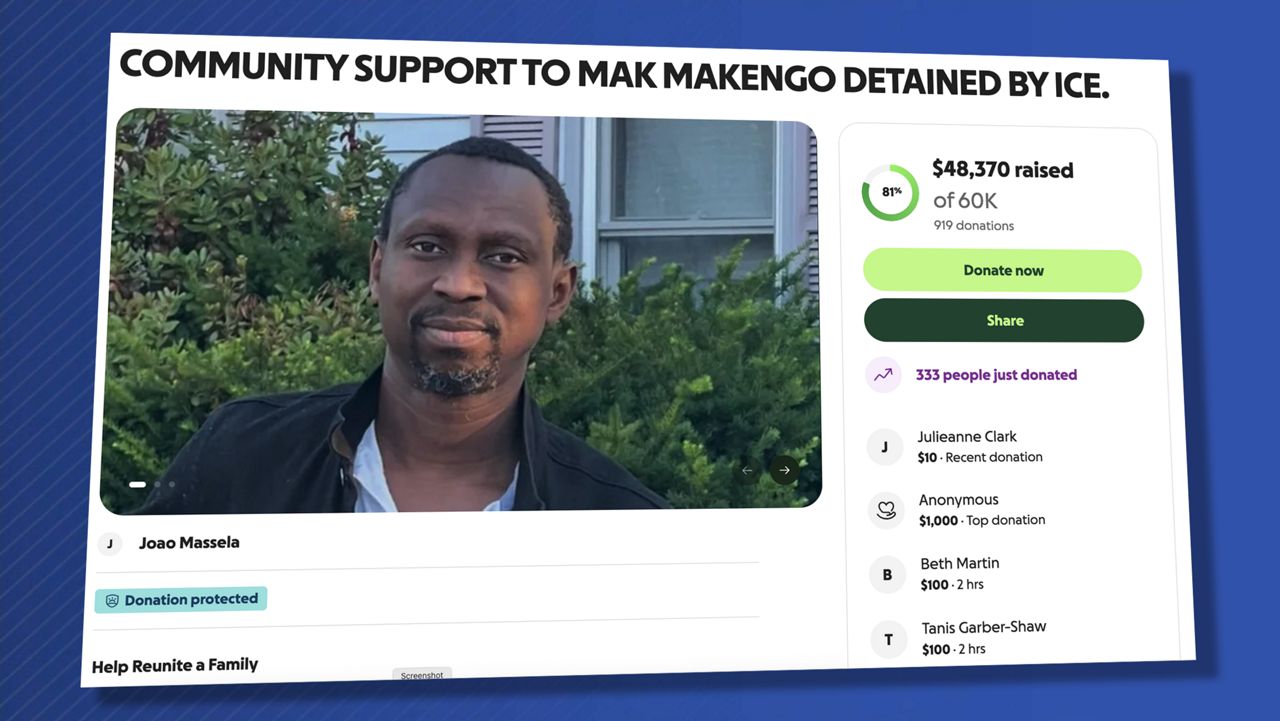Click the Anonymous donor heart-hand icon

[x=886, y=510]
